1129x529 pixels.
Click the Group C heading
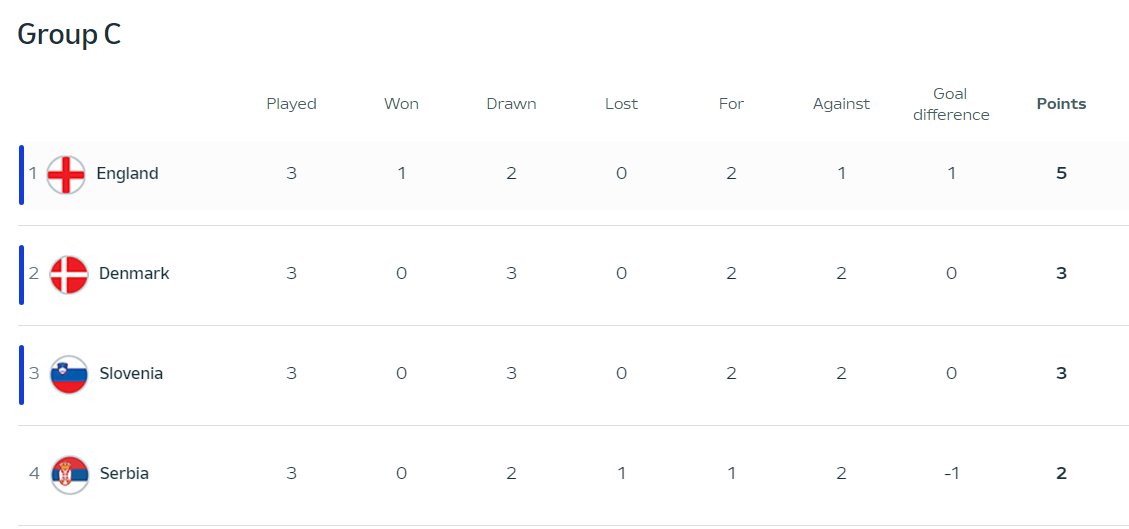click(69, 34)
